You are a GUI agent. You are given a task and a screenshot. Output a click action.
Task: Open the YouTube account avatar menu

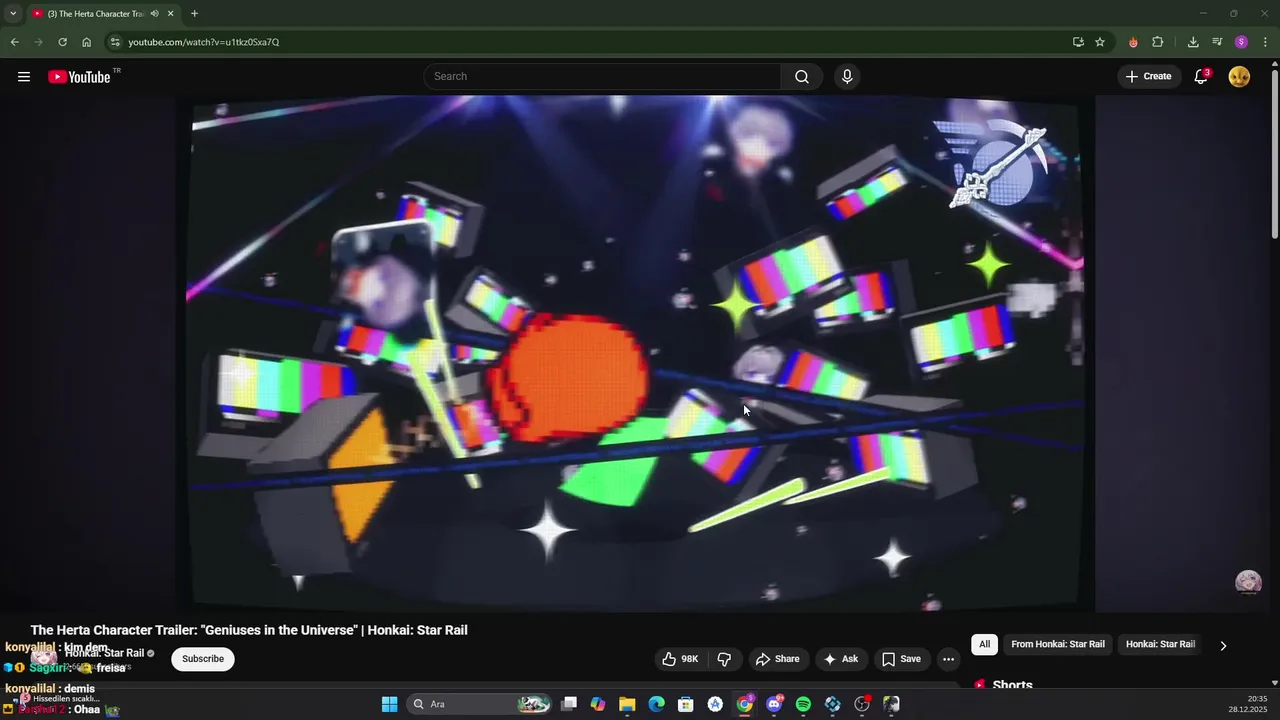point(1239,77)
